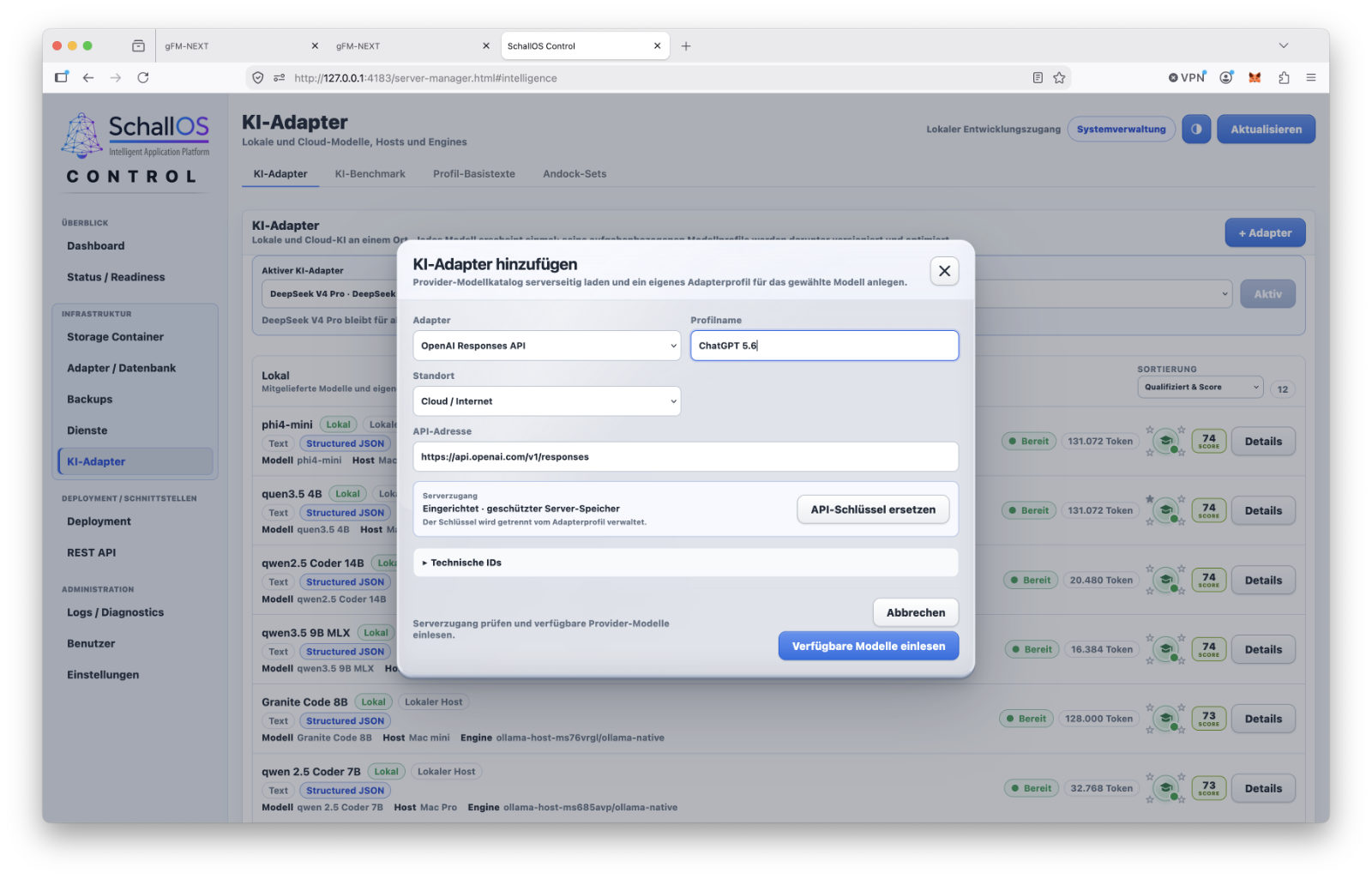Open Deployment in the sidebar
Screen dimensions: 1372x879
(x=99, y=521)
